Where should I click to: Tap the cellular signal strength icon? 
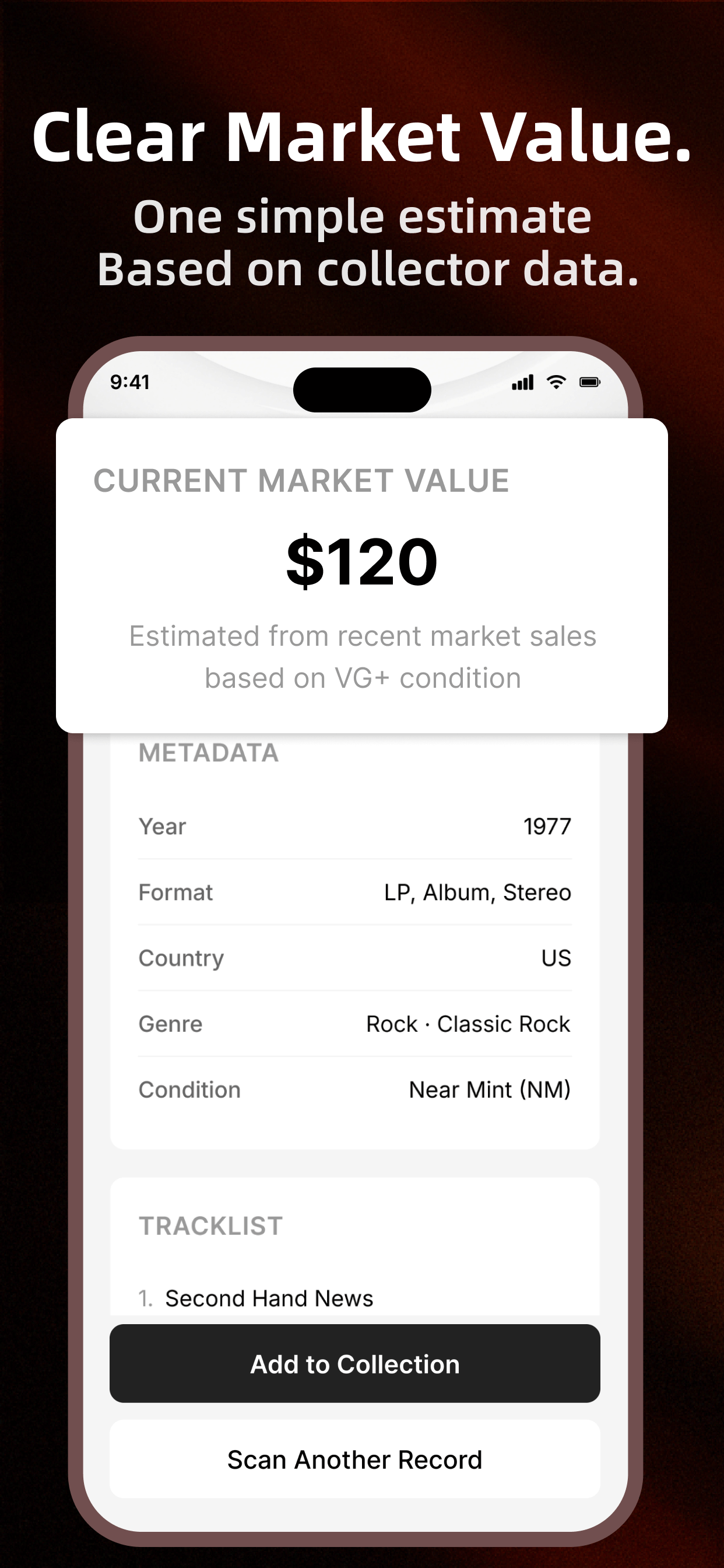point(523,383)
